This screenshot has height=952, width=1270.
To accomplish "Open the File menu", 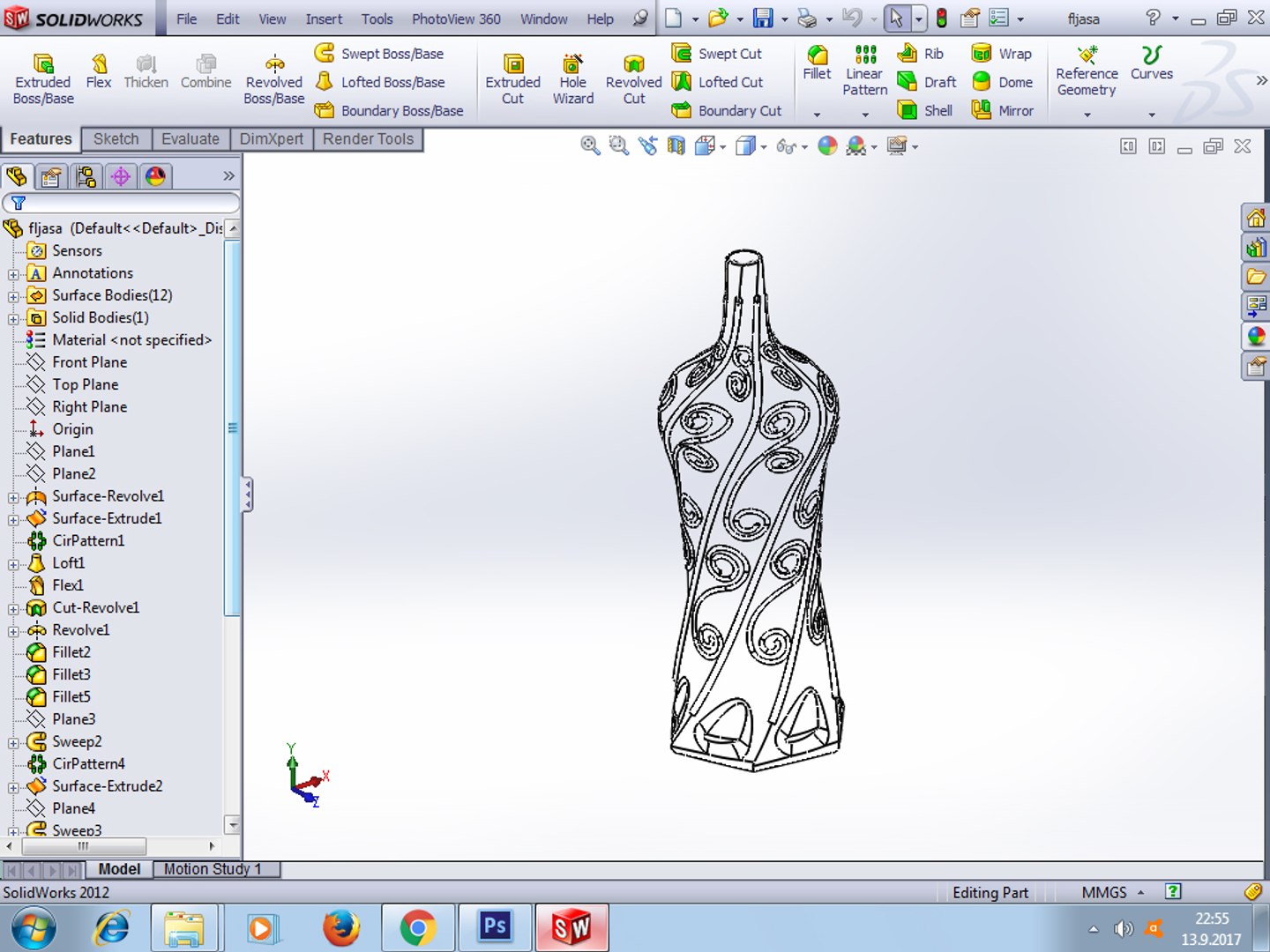I will [x=186, y=19].
